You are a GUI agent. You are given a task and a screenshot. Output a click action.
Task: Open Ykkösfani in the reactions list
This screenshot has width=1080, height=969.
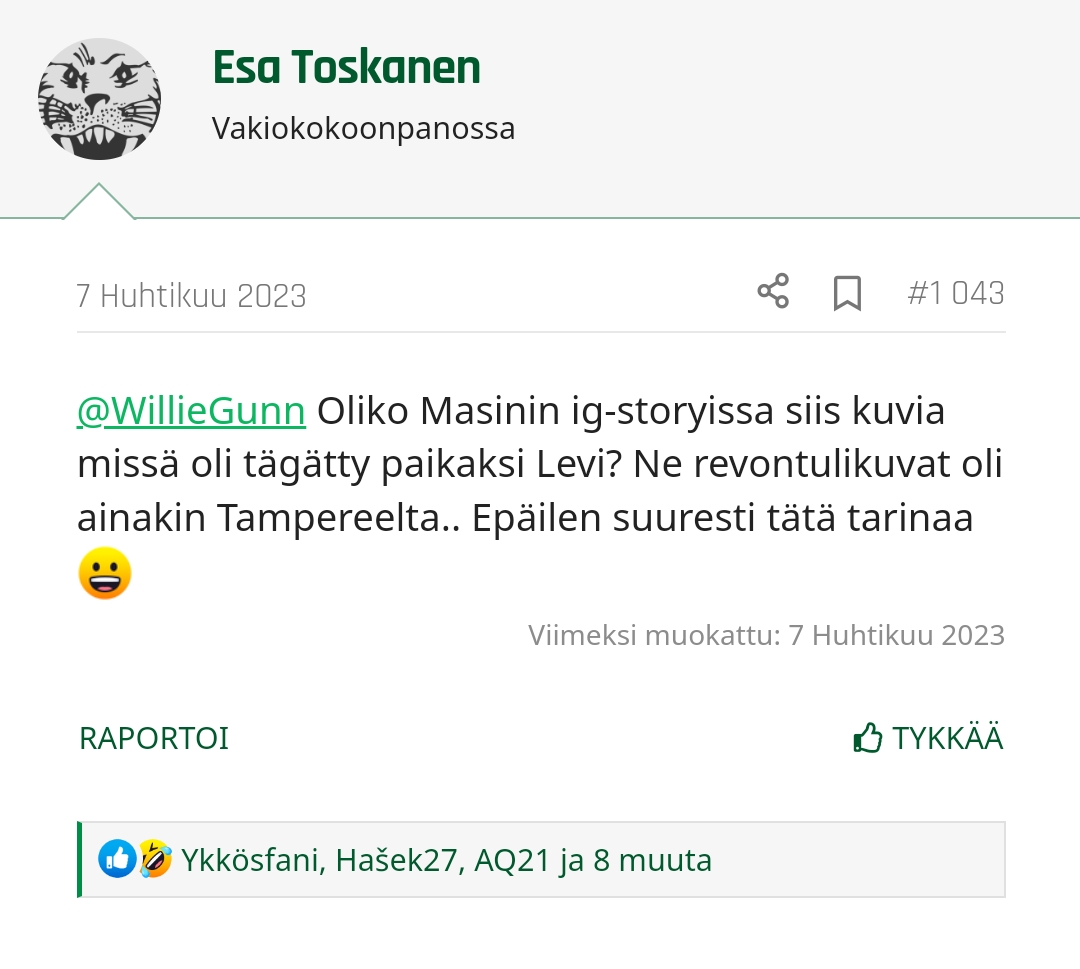pyautogui.click(x=250, y=860)
